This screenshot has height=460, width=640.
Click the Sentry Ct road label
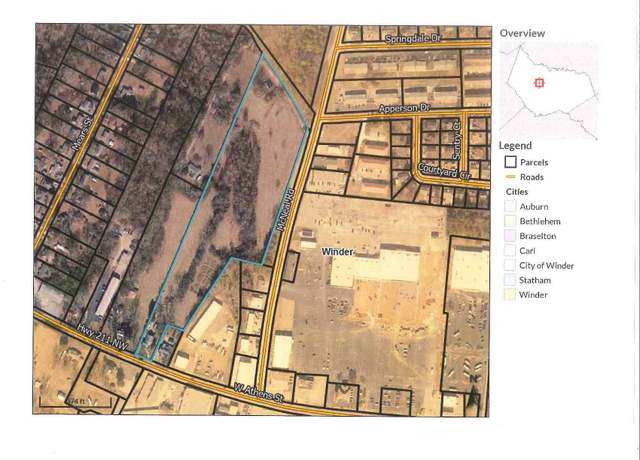click(457, 139)
